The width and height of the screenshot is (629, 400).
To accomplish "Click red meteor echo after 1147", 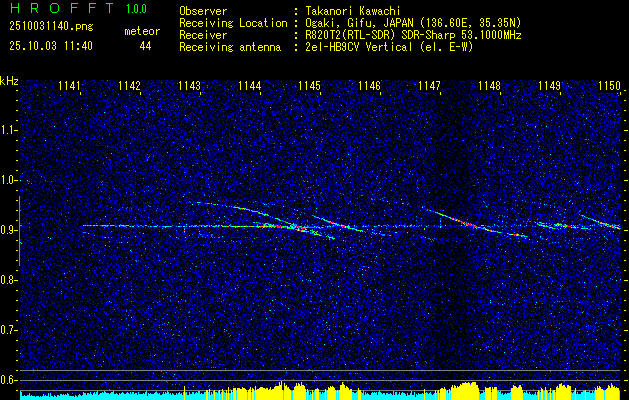I will click(465, 222).
